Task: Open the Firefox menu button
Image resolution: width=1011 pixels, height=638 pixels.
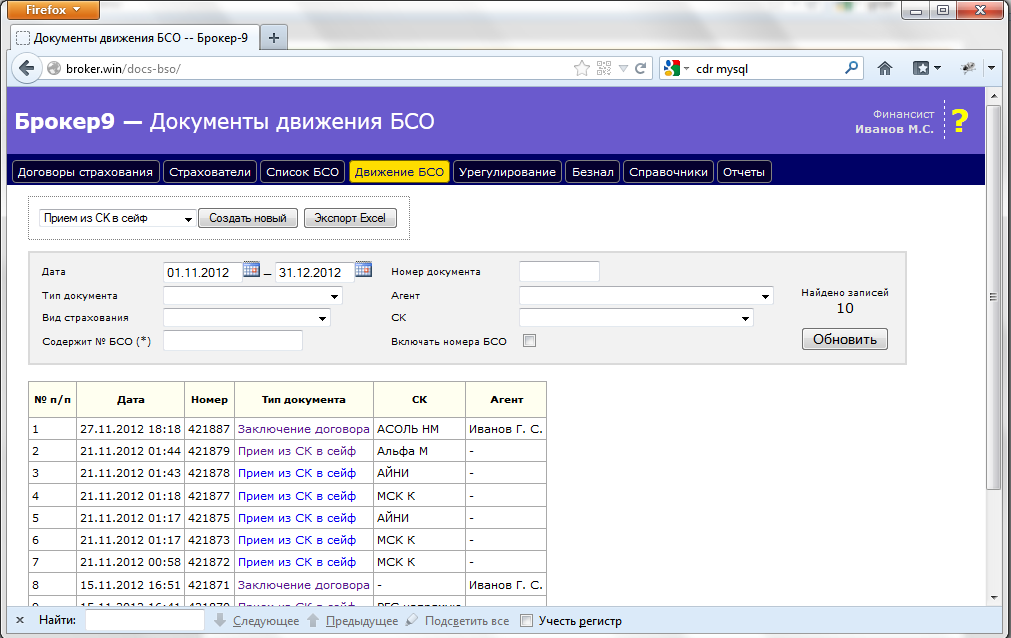Action: click(54, 10)
